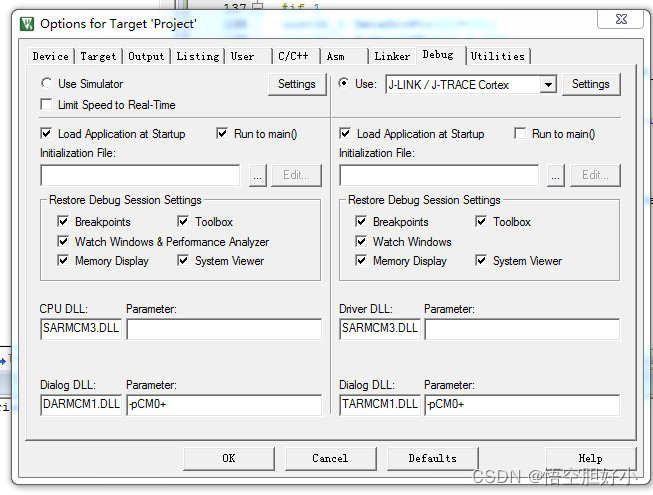This screenshot has width=653, height=495.
Task: Confirm with the OK button
Action: [229, 459]
